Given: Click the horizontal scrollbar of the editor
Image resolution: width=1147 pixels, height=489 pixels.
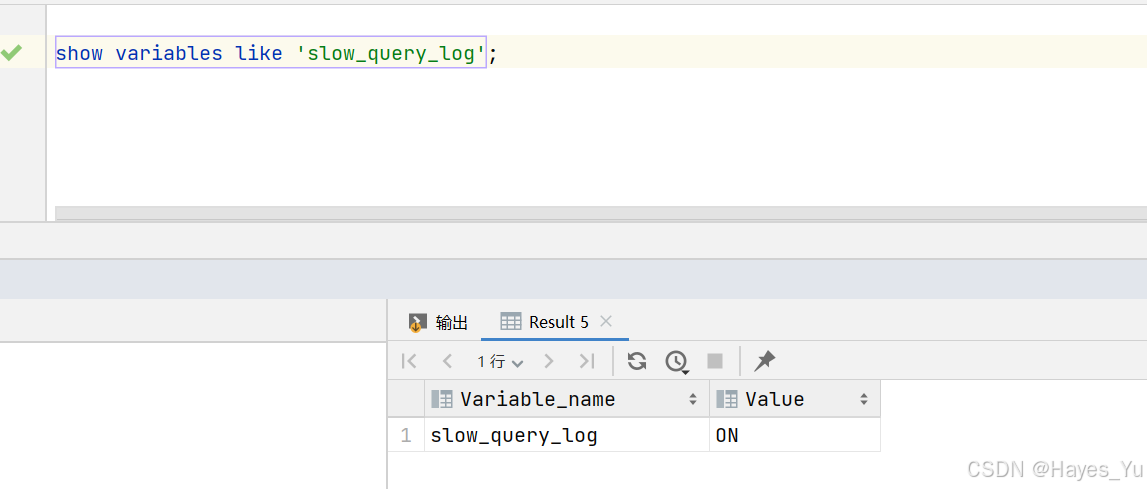Looking at the screenshot, I should [x=601, y=213].
